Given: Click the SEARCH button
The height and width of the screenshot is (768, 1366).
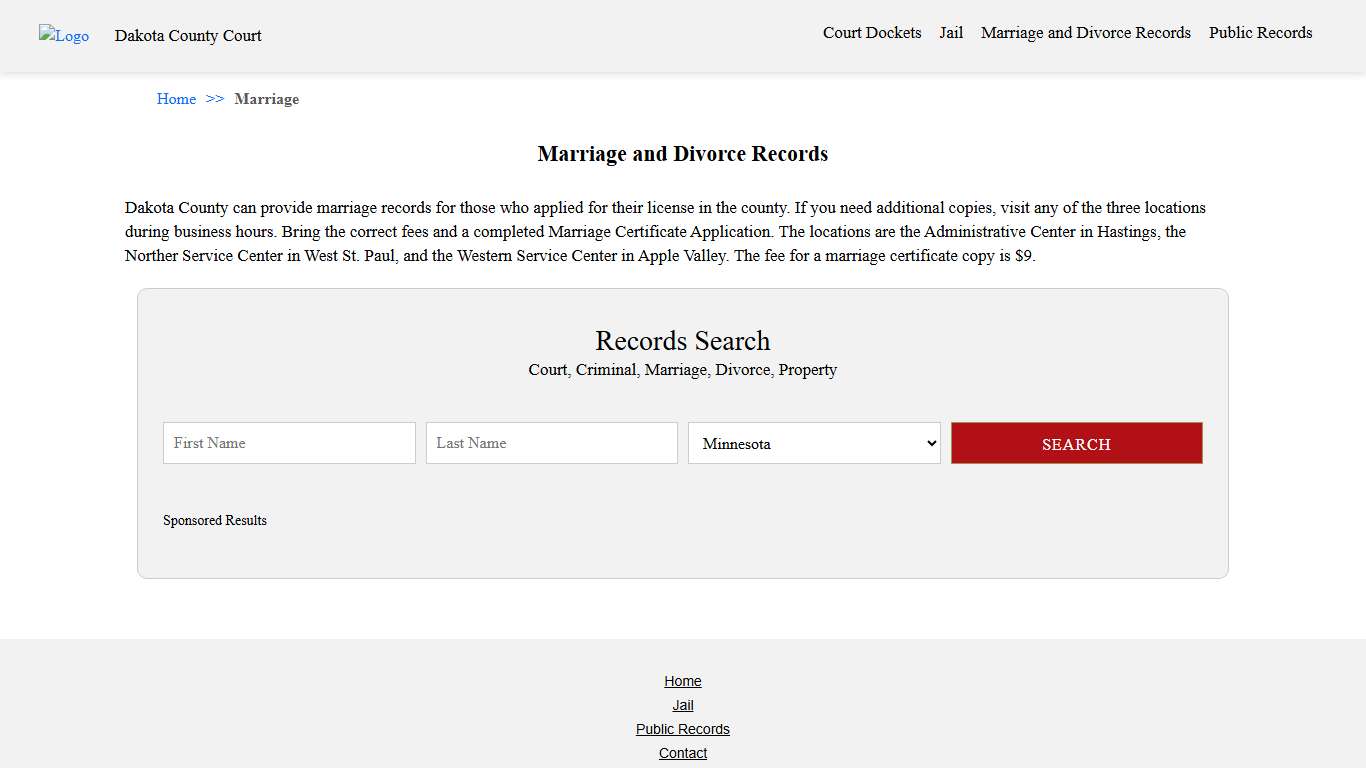Looking at the screenshot, I should tap(1076, 443).
